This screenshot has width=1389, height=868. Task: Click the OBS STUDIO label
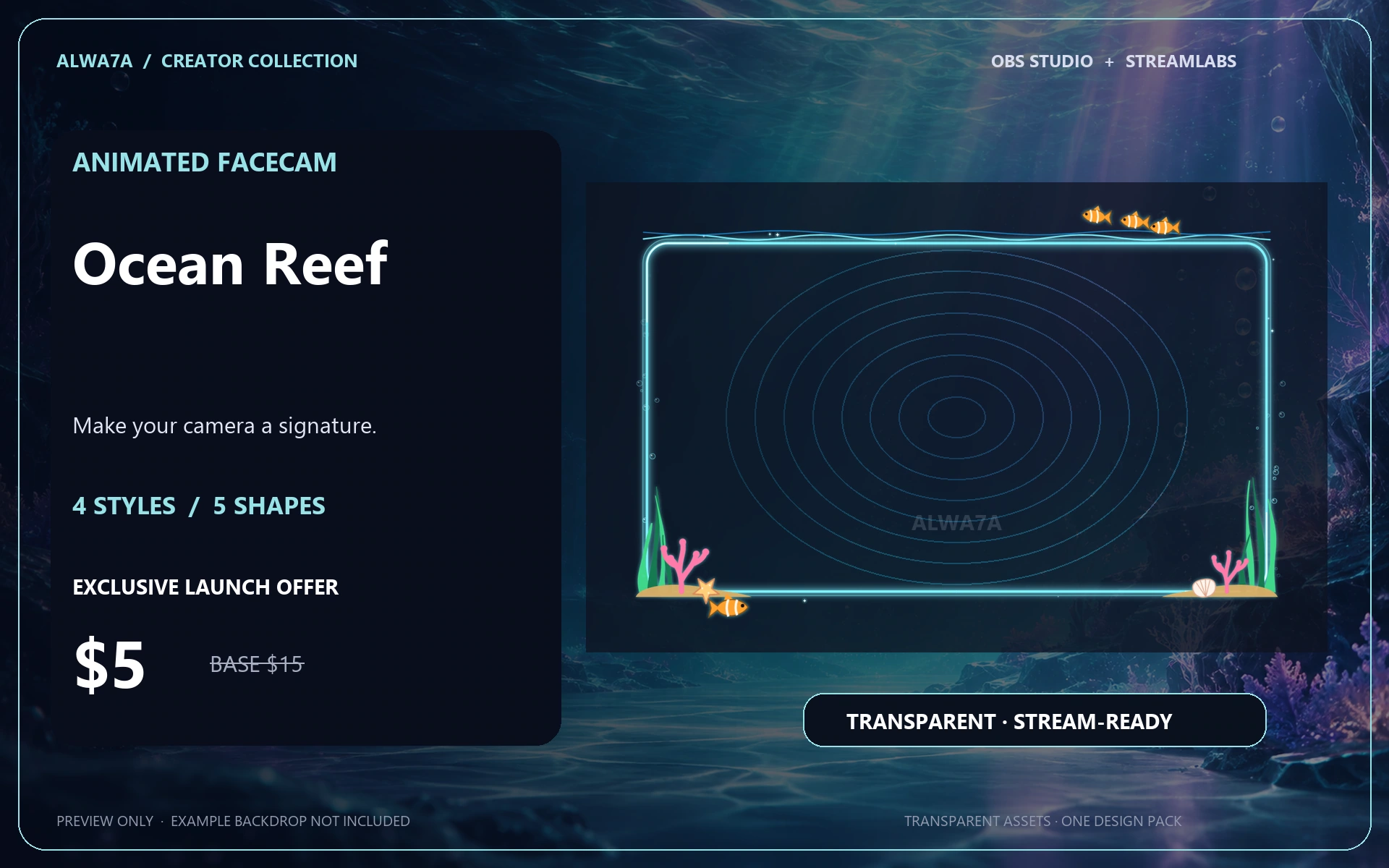(1042, 61)
